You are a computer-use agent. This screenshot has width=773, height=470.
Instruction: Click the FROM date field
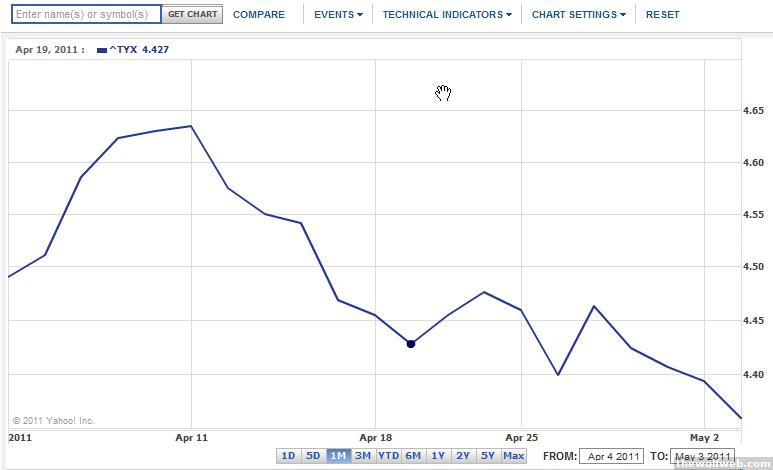[x=612, y=457]
